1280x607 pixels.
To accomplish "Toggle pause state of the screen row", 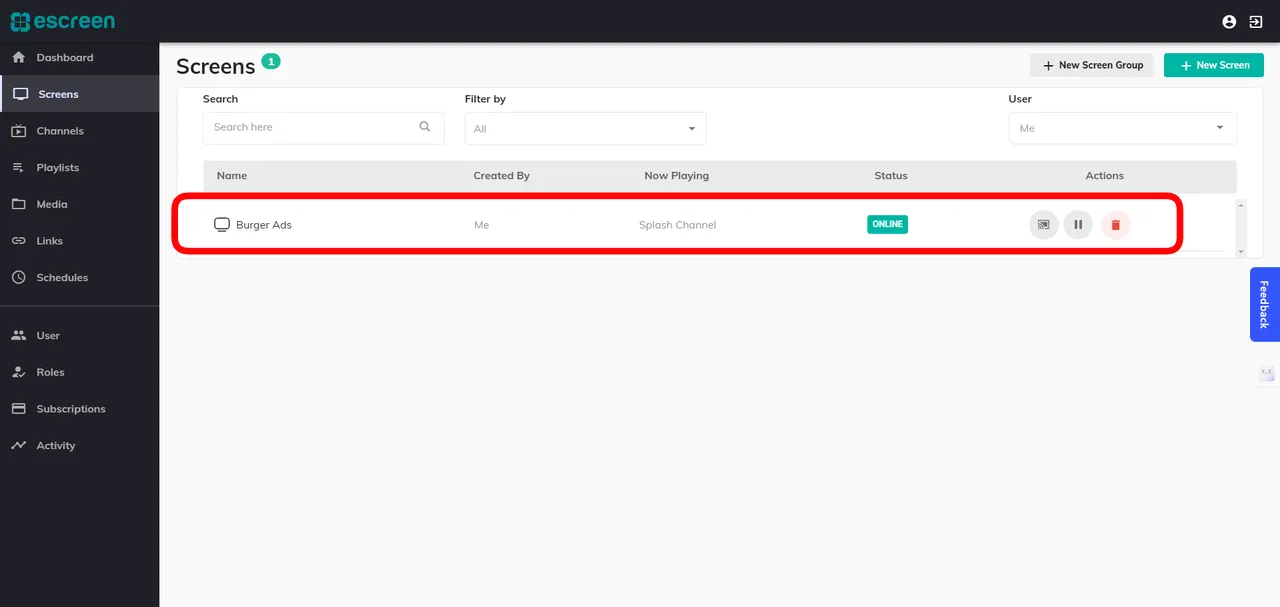I will click(x=1077, y=224).
